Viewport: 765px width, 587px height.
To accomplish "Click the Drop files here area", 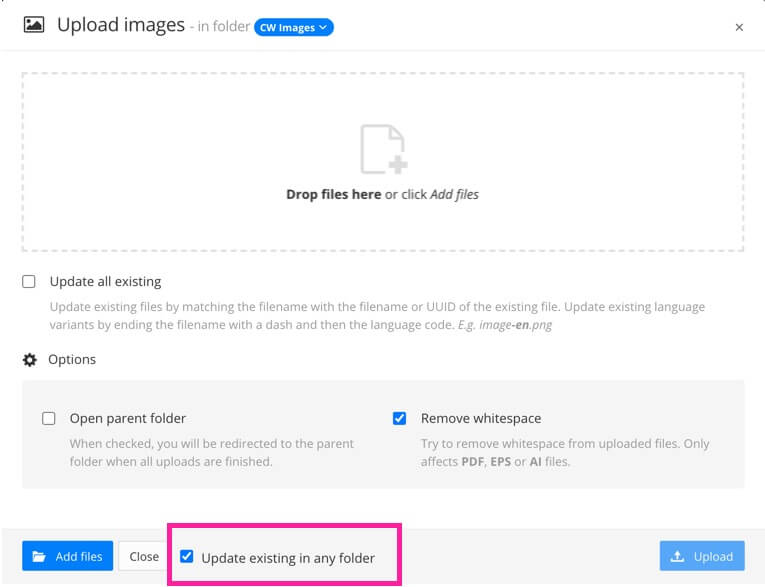I will click(x=382, y=162).
